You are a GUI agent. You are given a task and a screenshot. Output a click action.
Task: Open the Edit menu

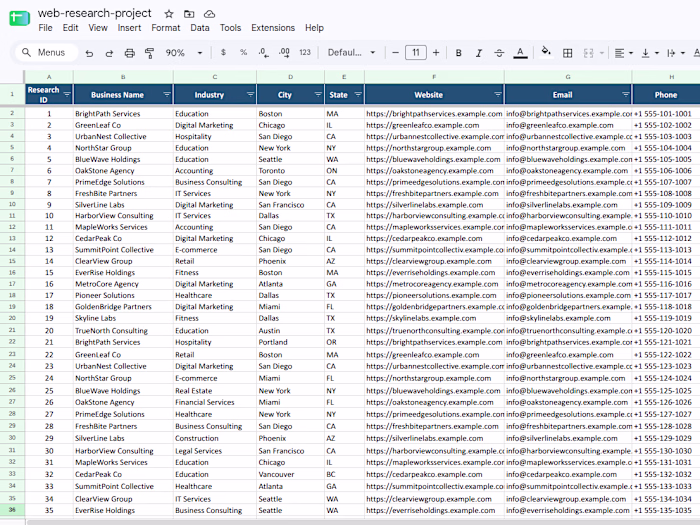pos(71,28)
